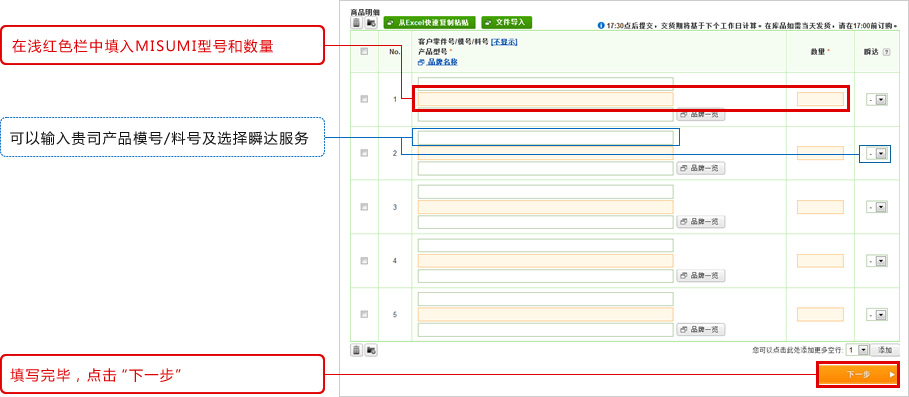Click the [不显示] link in the header
The width and height of the screenshot is (909, 397).
(x=504, y=42)
